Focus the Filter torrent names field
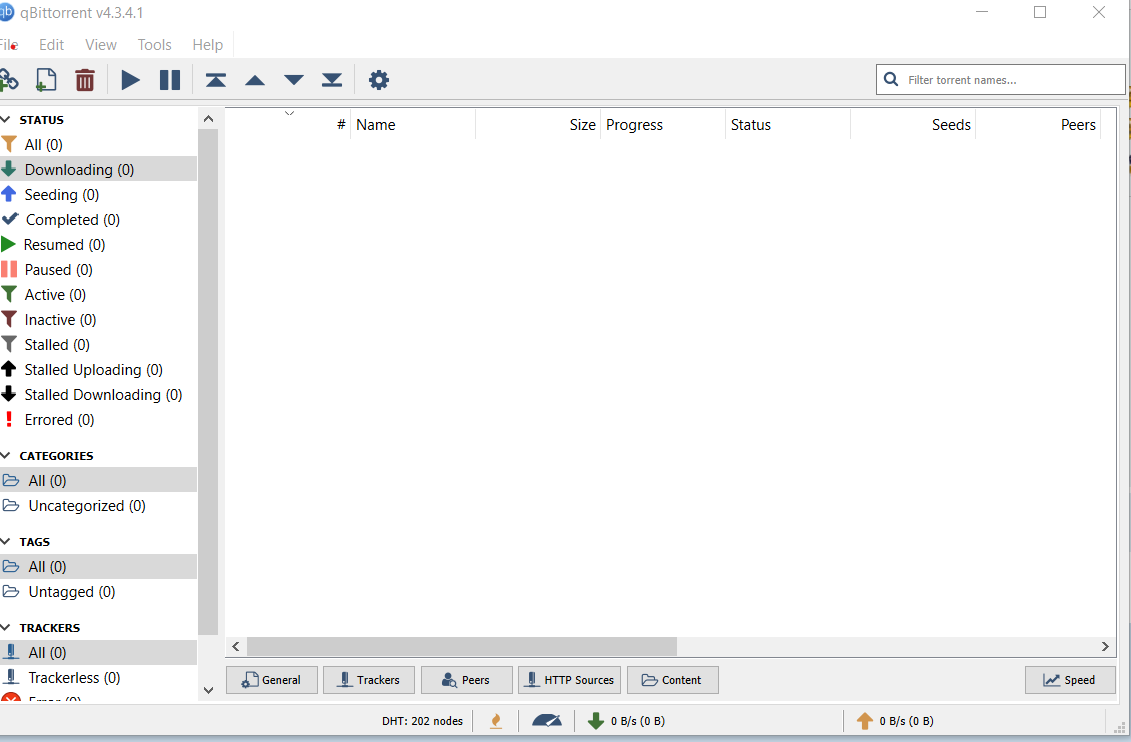 coord(1001,79)
